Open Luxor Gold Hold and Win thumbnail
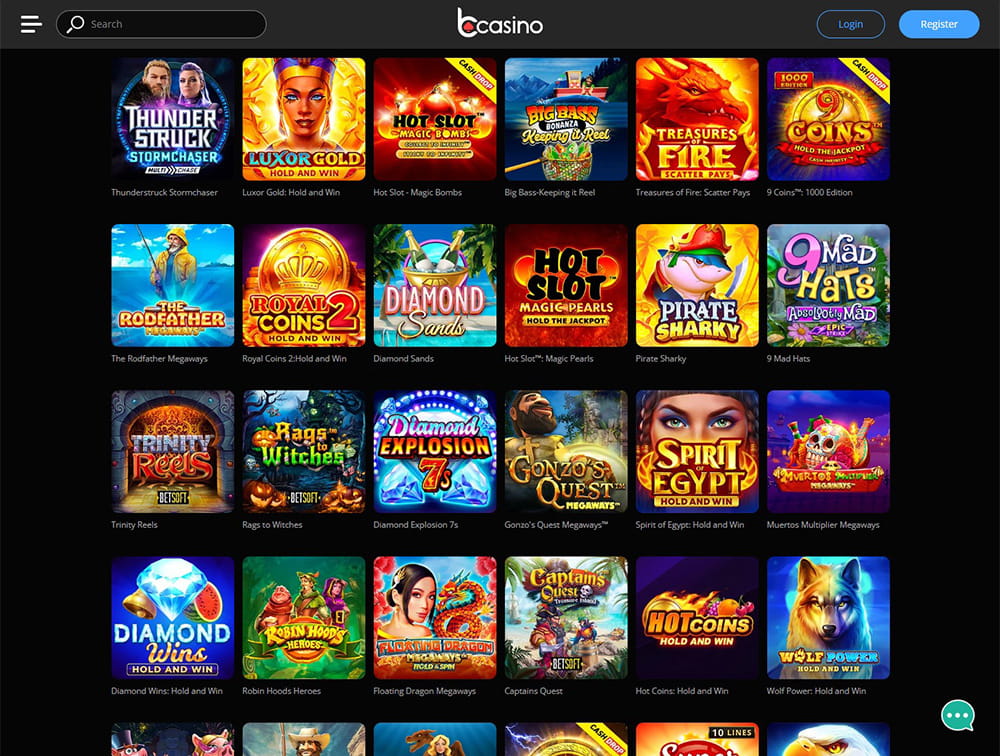This screenshot has height=756, width=1000. point(304,119)
